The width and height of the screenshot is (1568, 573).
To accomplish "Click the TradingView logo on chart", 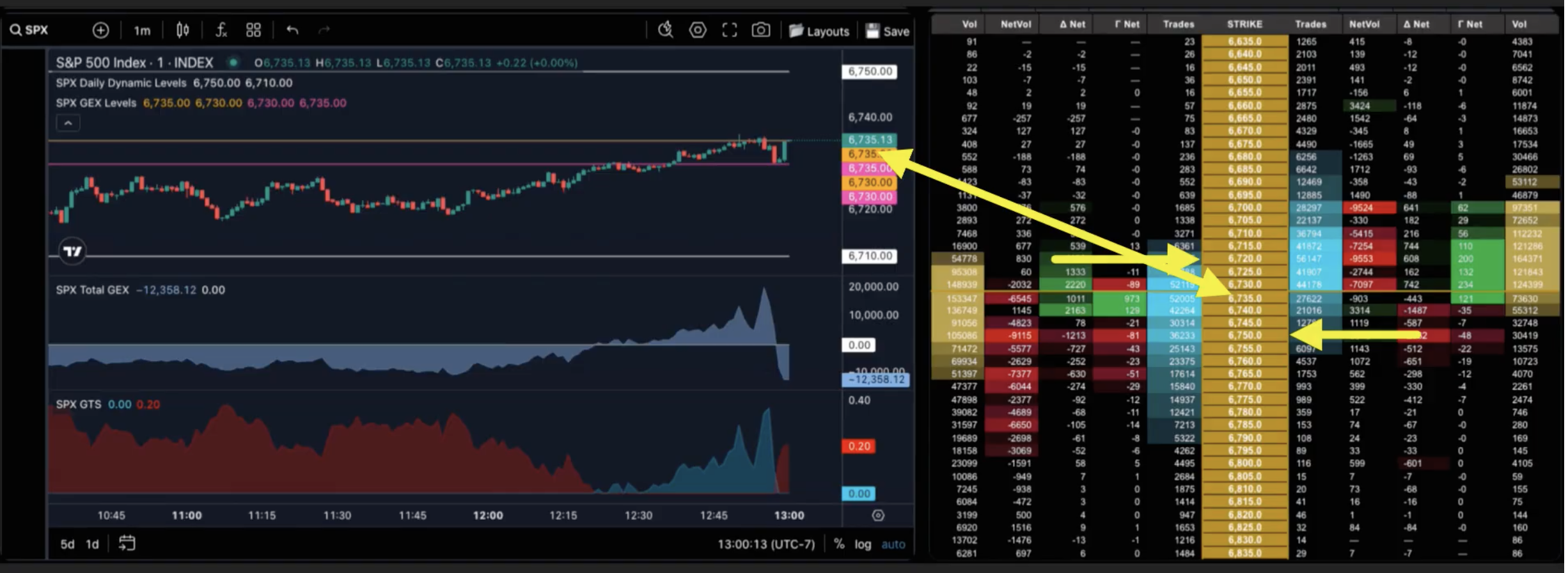I will (x=72, y=251).
